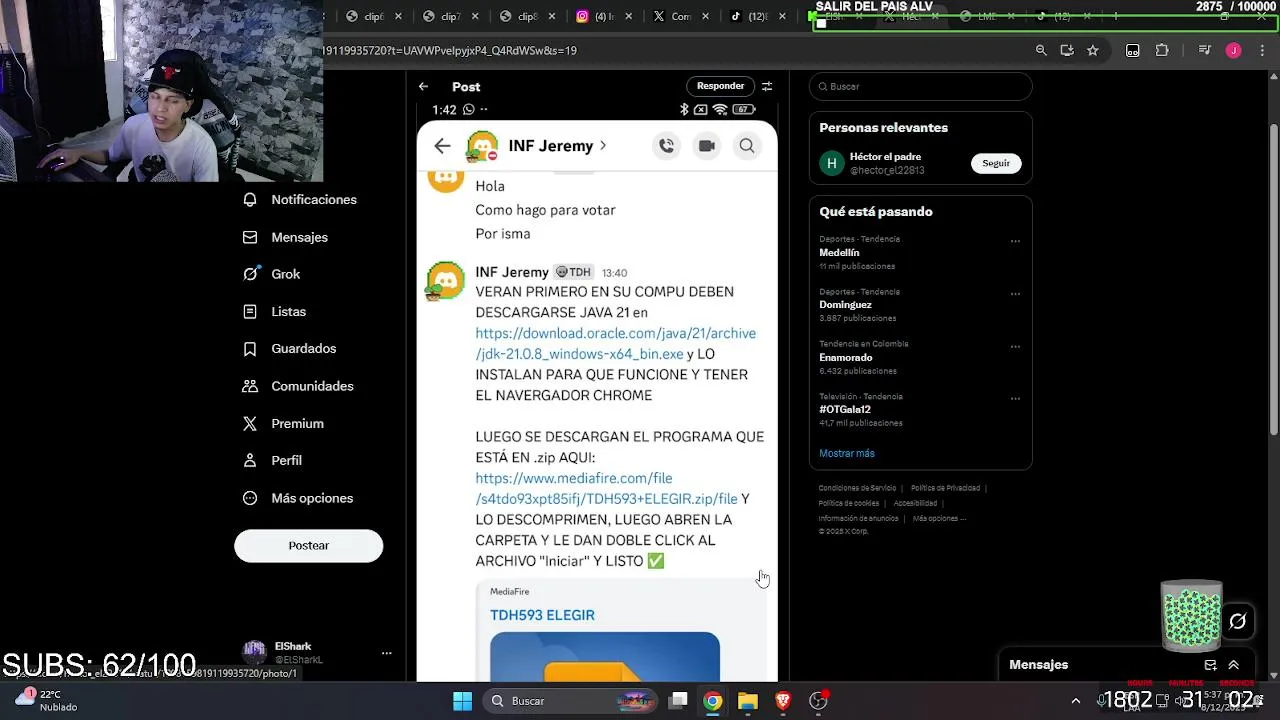Open File Explorer from taskbar

point(748,701)
